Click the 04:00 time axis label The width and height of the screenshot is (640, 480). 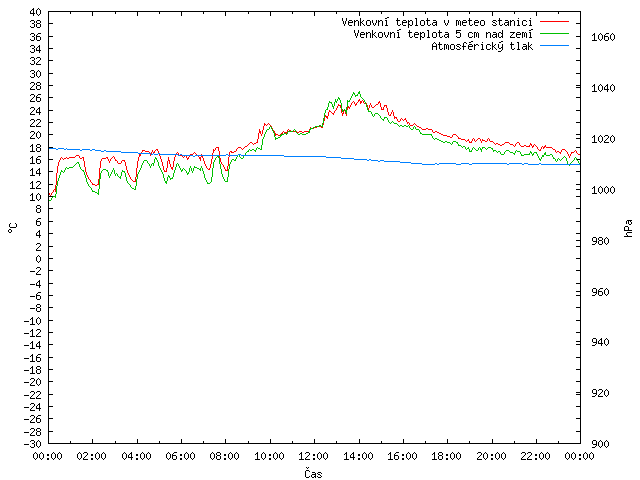click(x=136, y=456)
